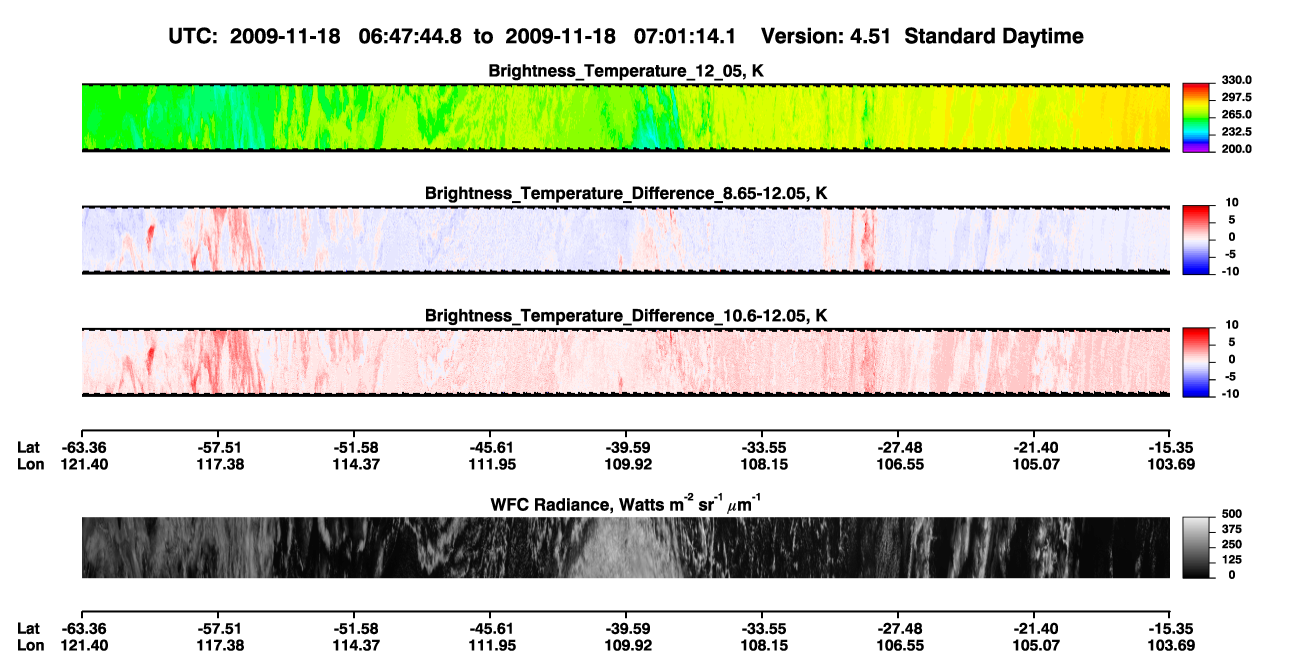Screen dimensions: 1300x667
Task: Click lower axis latitude value -27.48
Action: pos(898,629)
